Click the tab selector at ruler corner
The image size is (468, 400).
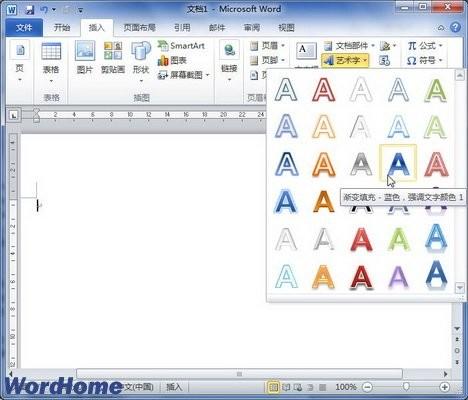pos(14,115)
